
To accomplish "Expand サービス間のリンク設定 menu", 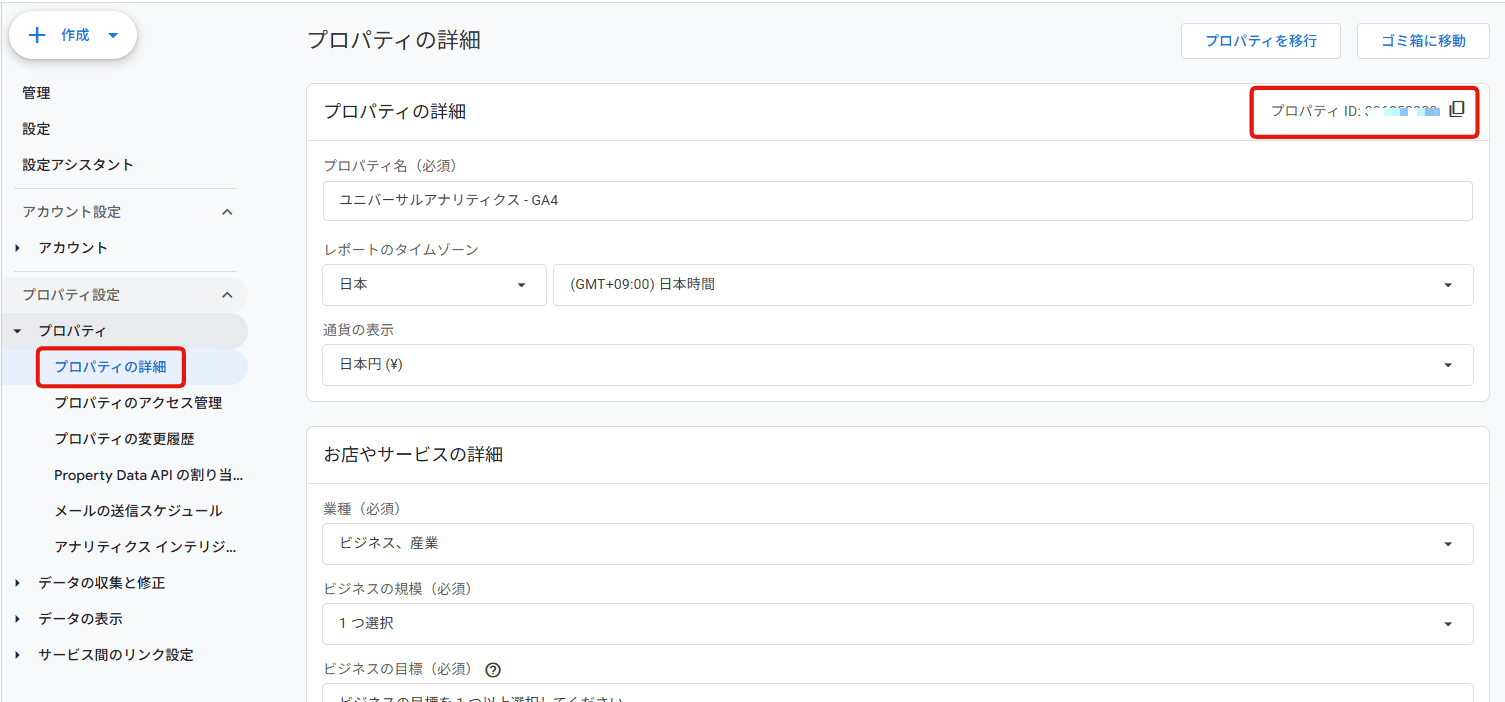I will pos(18,655).
